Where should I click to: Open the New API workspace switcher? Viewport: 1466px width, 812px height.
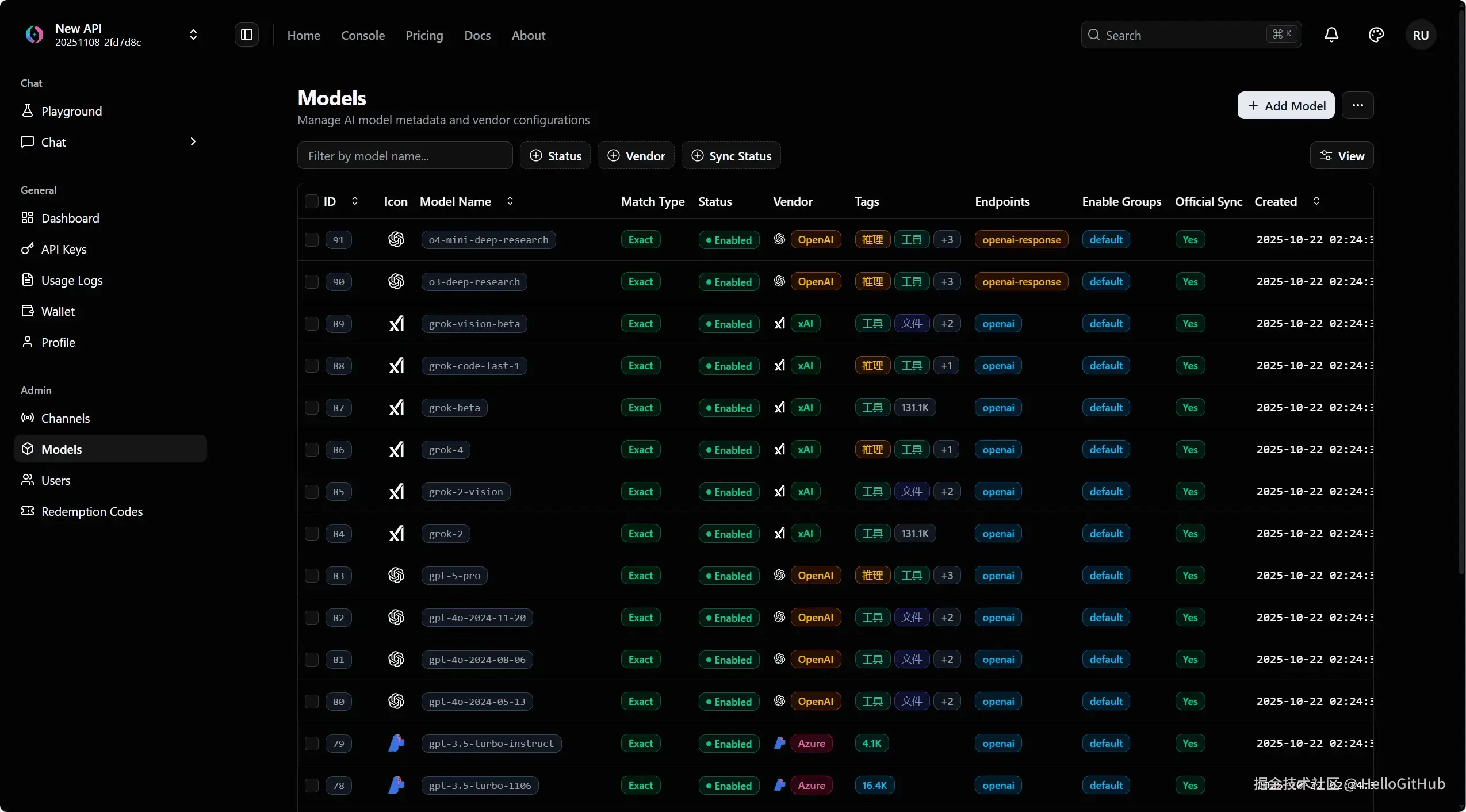[x=193, y=35]
